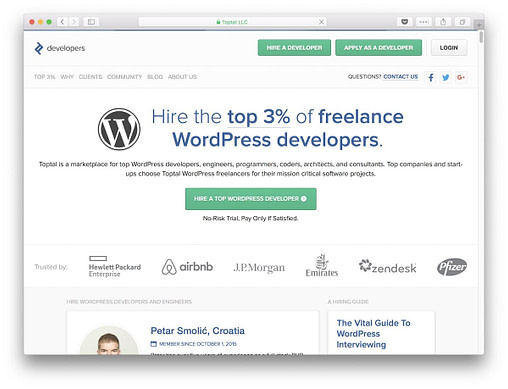Open the Why nav item
508x389 pixels.
tap(67, 77)
